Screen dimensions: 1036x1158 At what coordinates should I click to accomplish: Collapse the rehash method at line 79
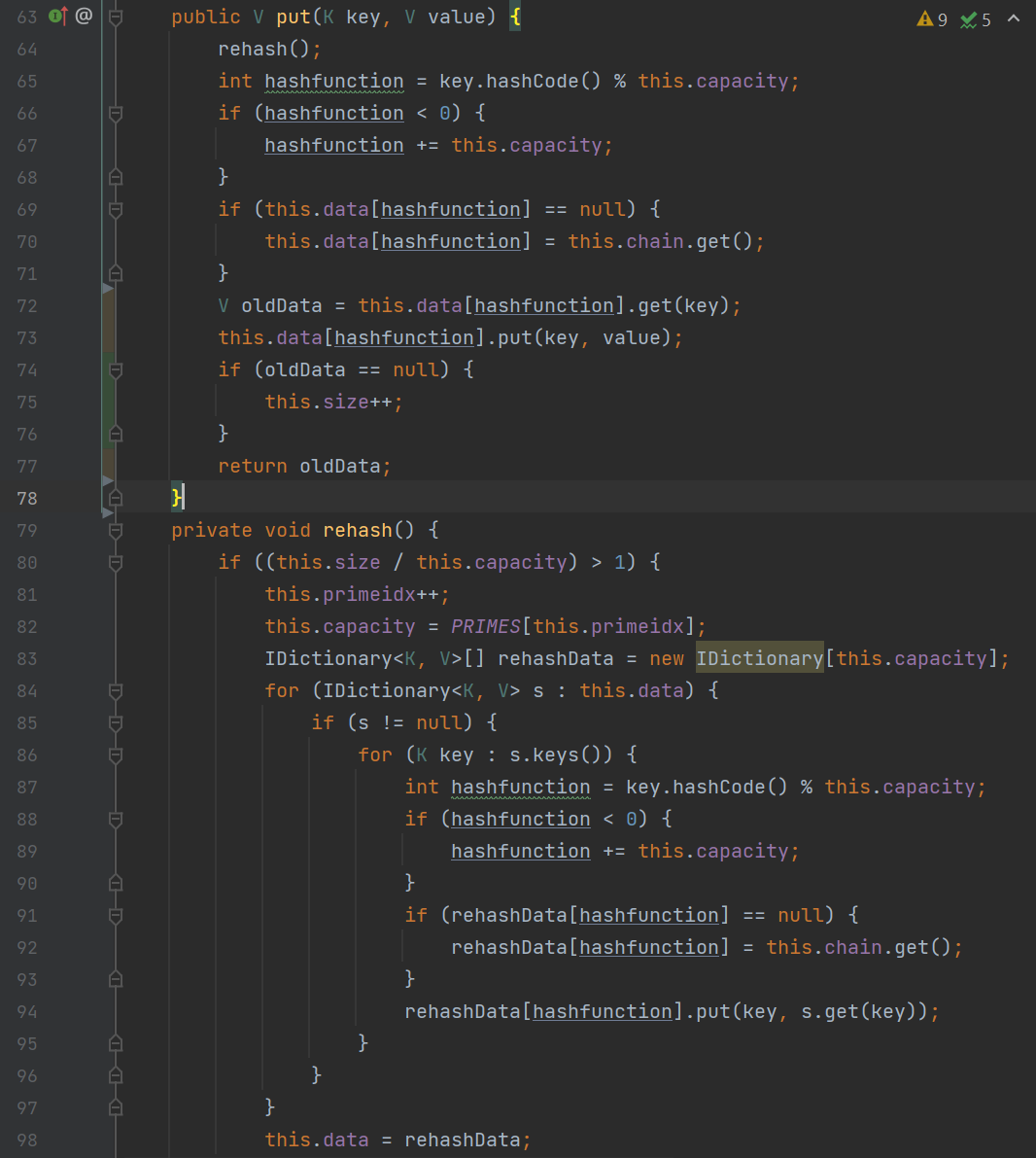tap(116, 530)
